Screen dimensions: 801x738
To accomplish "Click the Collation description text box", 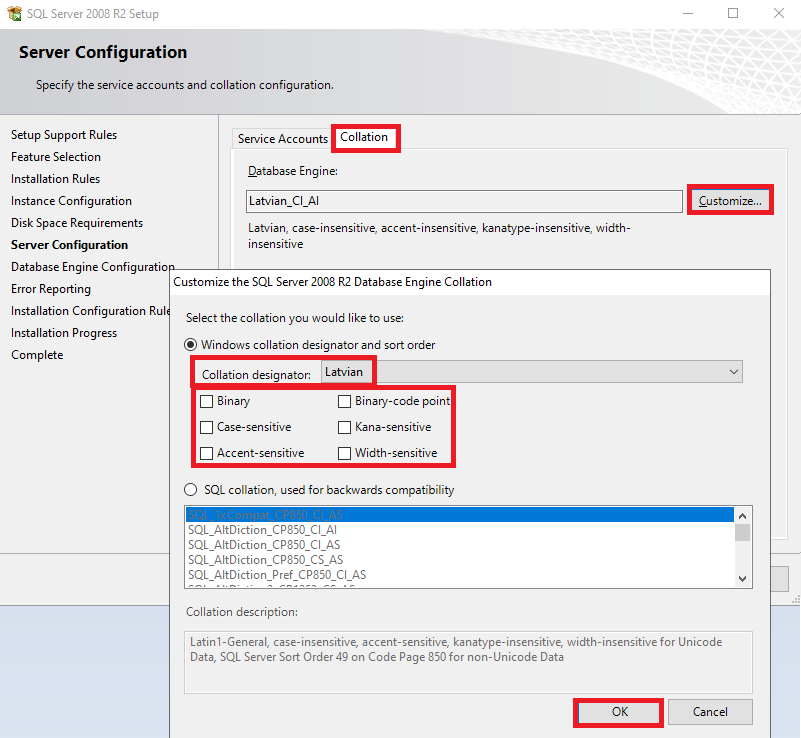I will [468, 662].
